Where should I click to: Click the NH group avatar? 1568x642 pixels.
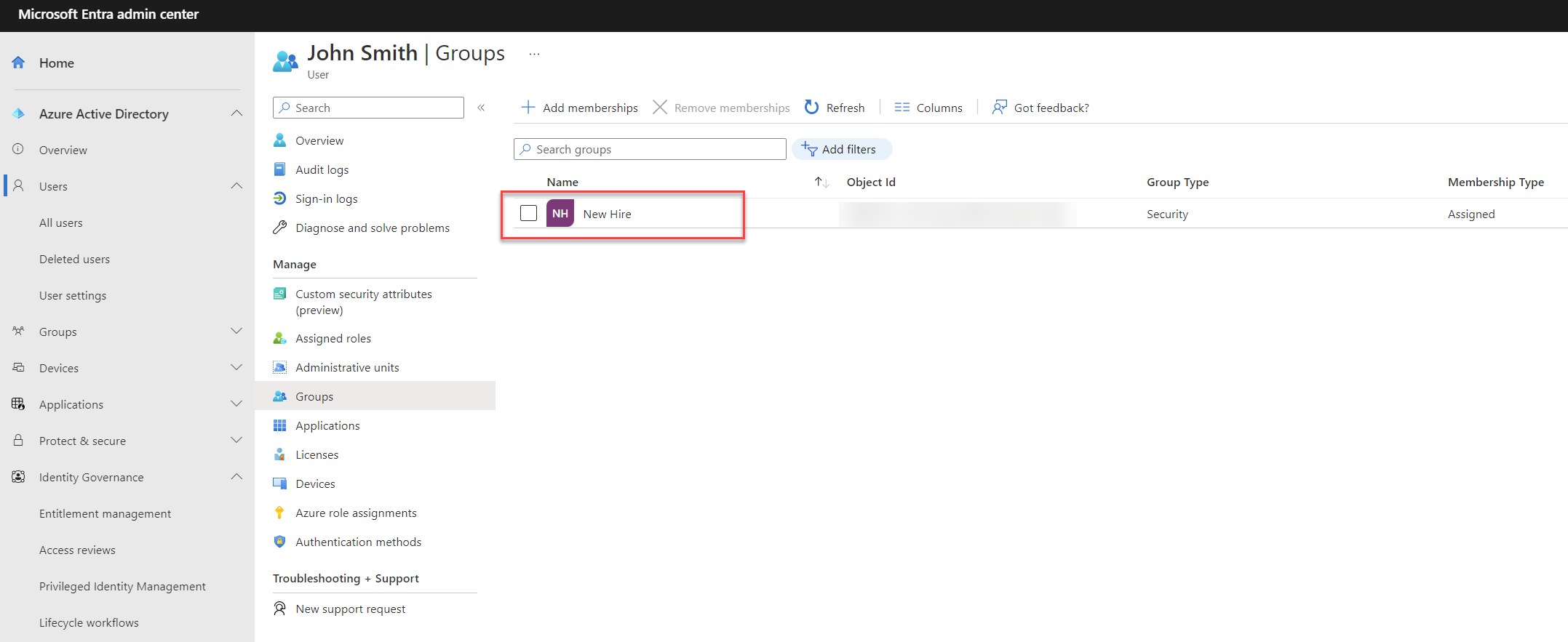pyautogui.click(x=560, y=213)
